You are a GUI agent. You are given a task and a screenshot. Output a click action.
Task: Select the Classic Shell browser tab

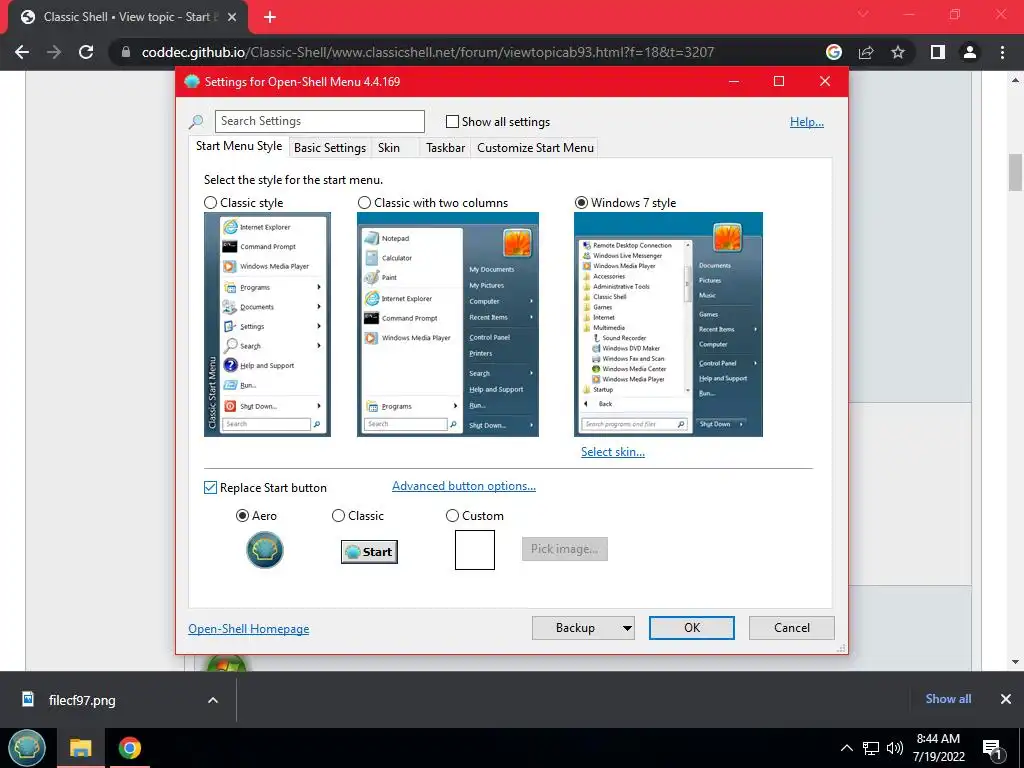point(127,17)
